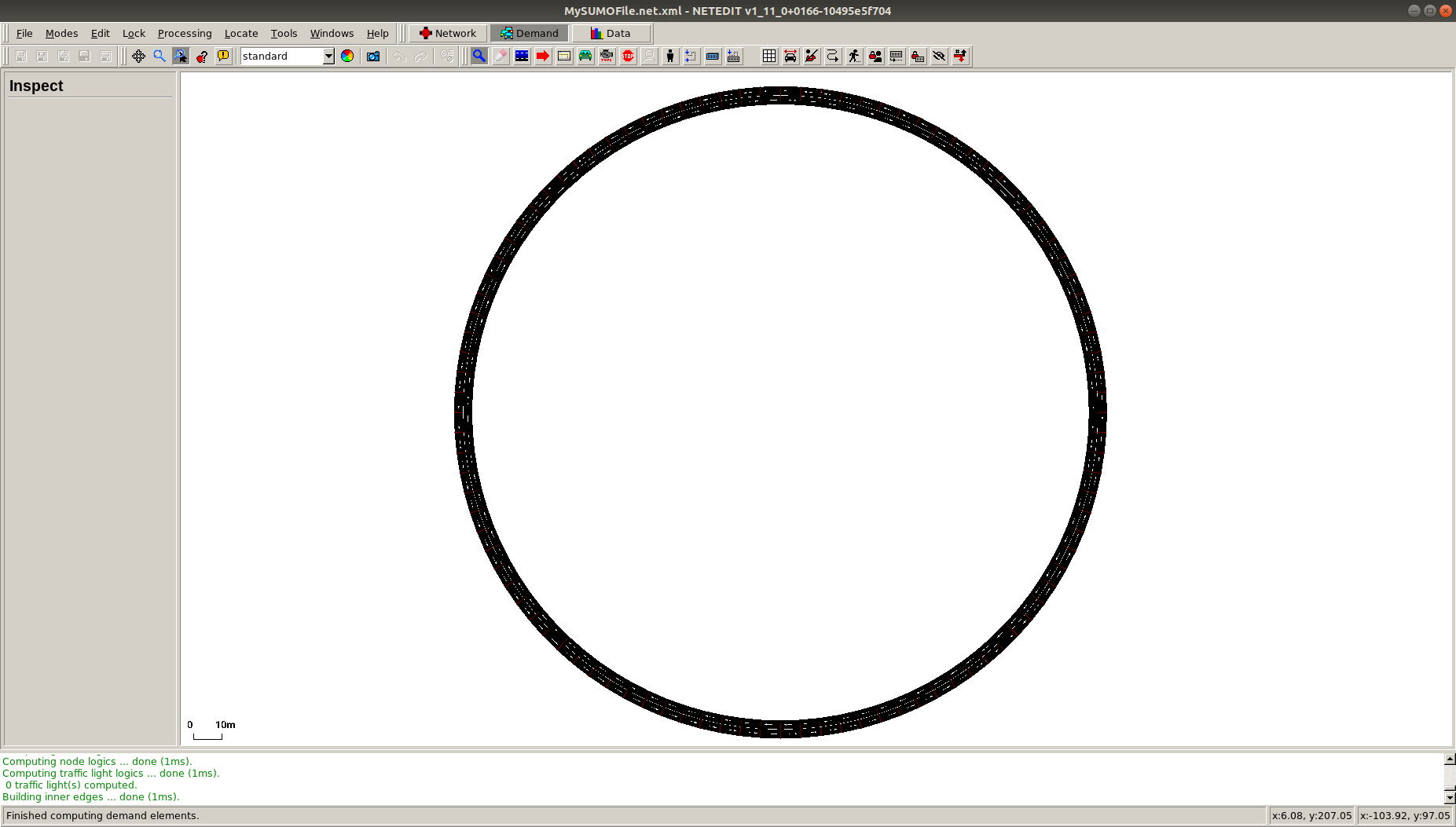
Task: Open the Modes menu
Action: click(x=61, y=33)
